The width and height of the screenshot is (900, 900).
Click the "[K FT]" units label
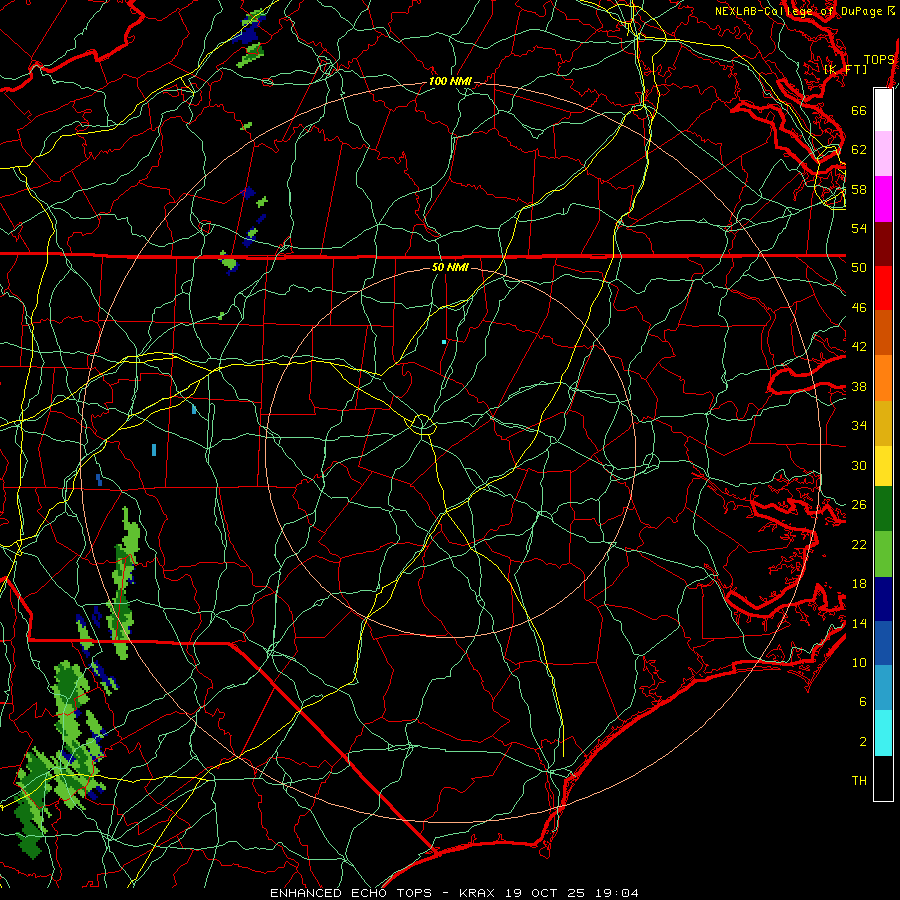tap(845, 69)
